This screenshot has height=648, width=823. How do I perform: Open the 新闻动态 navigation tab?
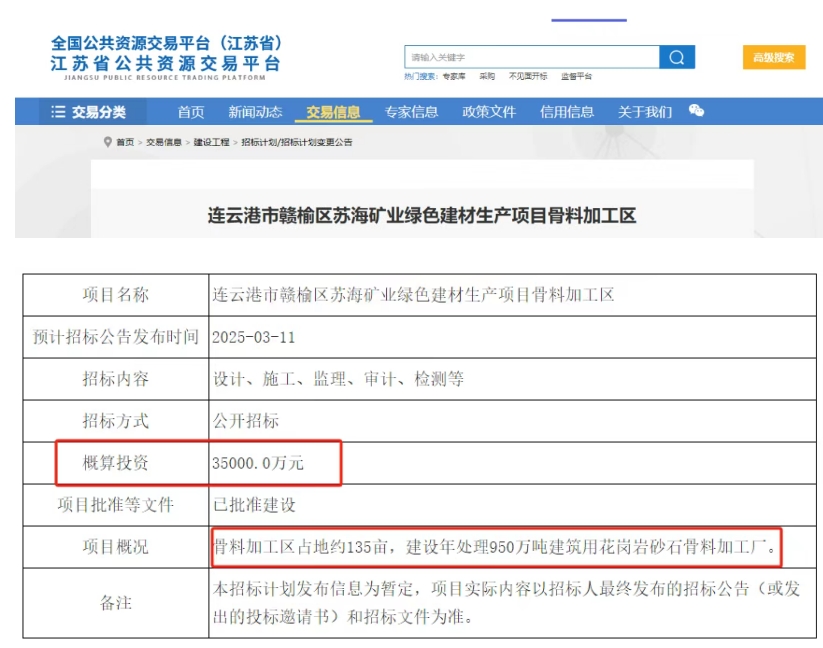point(255,112)
